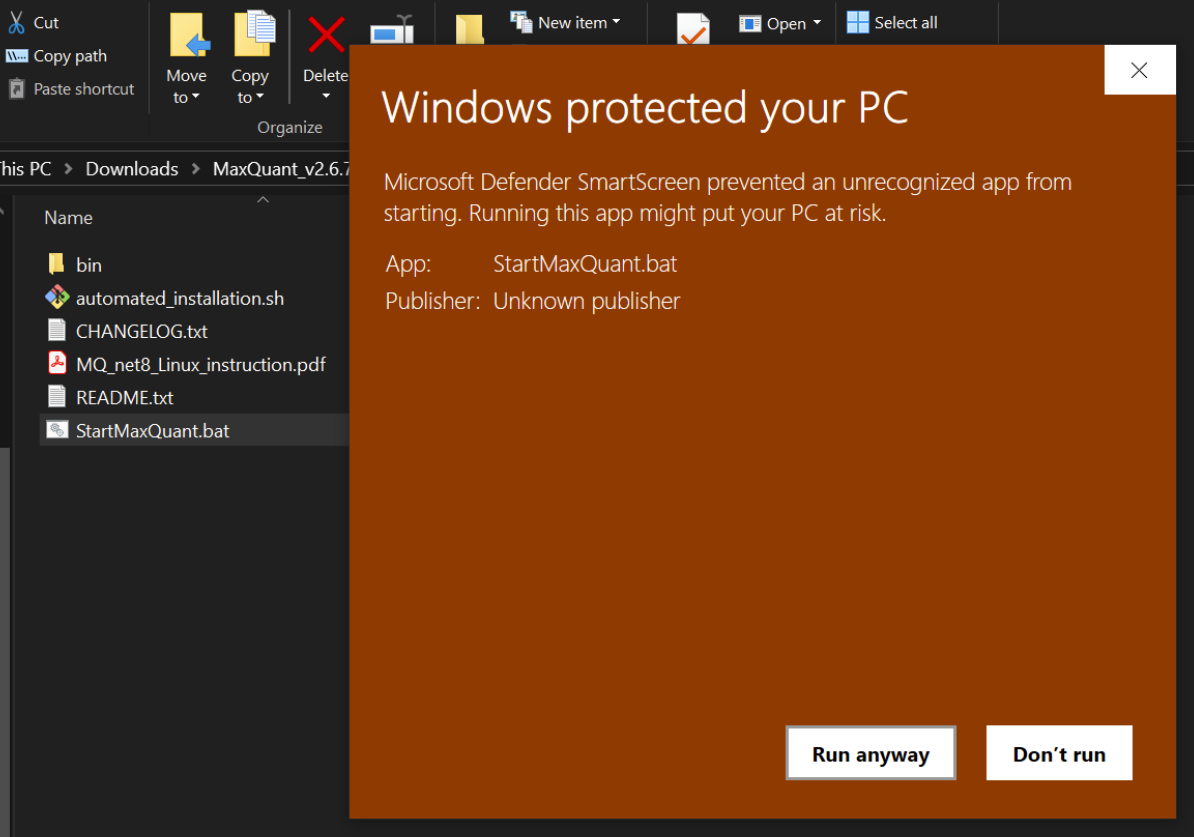1194x837 pixels.
Task: Click the README.txt document icon
Action: (56, 397)
